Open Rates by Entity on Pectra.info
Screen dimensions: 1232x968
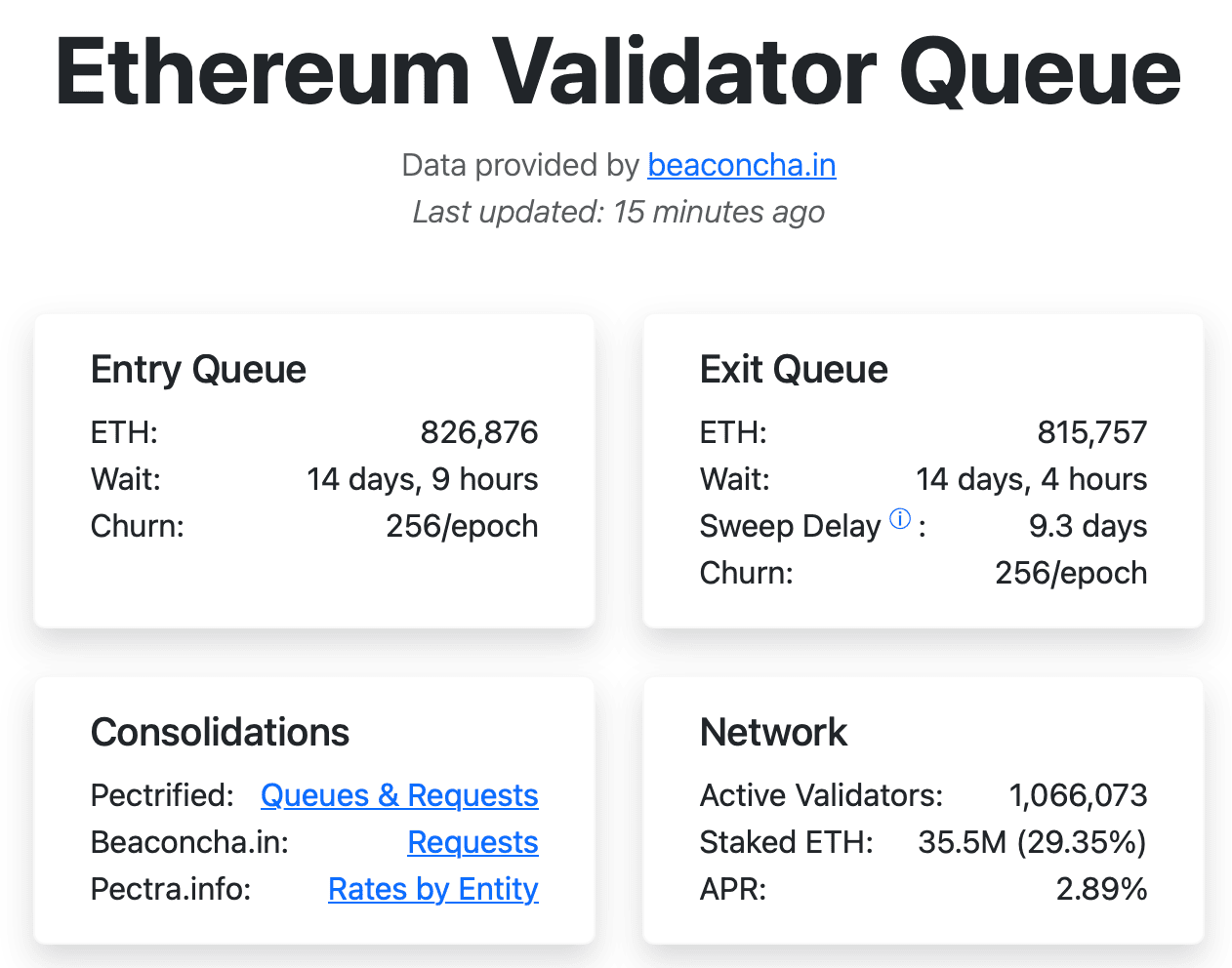pyautogui.click(x=433, y=889)
